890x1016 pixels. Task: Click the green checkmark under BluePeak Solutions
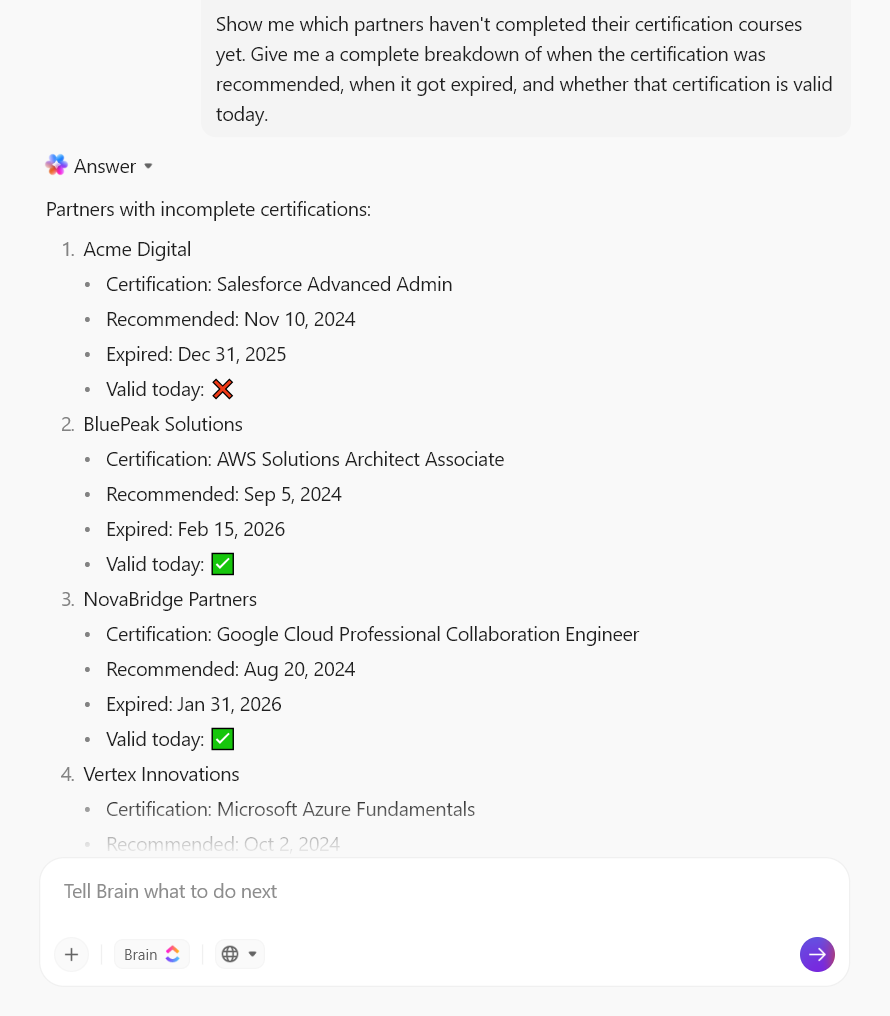[x=223, y=564]
